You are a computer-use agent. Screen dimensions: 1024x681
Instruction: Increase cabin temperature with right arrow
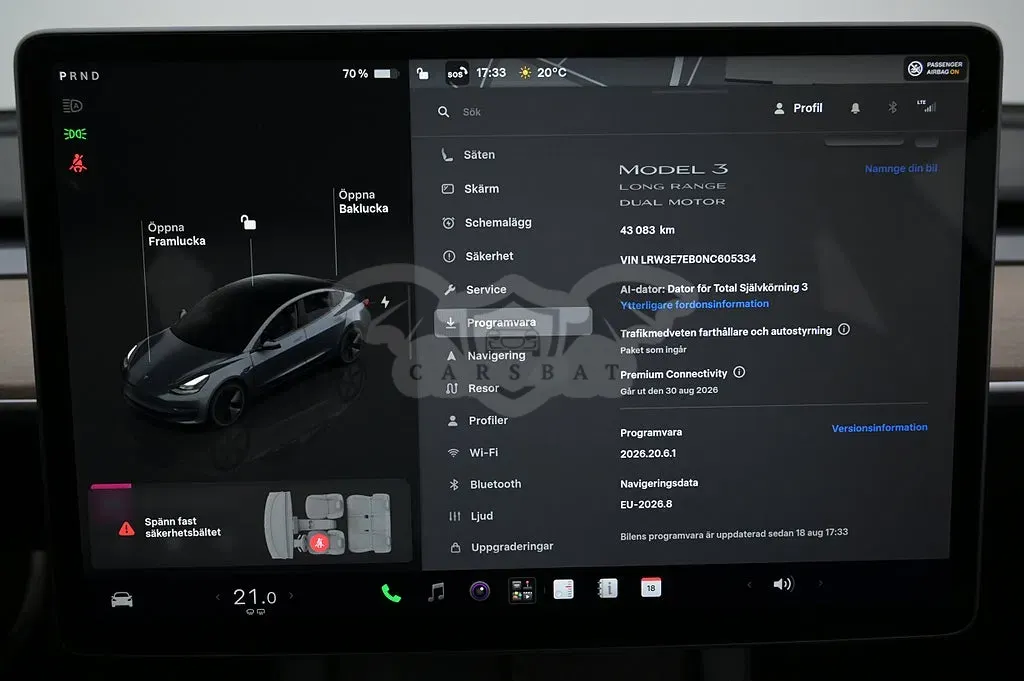tap(291, 595)
